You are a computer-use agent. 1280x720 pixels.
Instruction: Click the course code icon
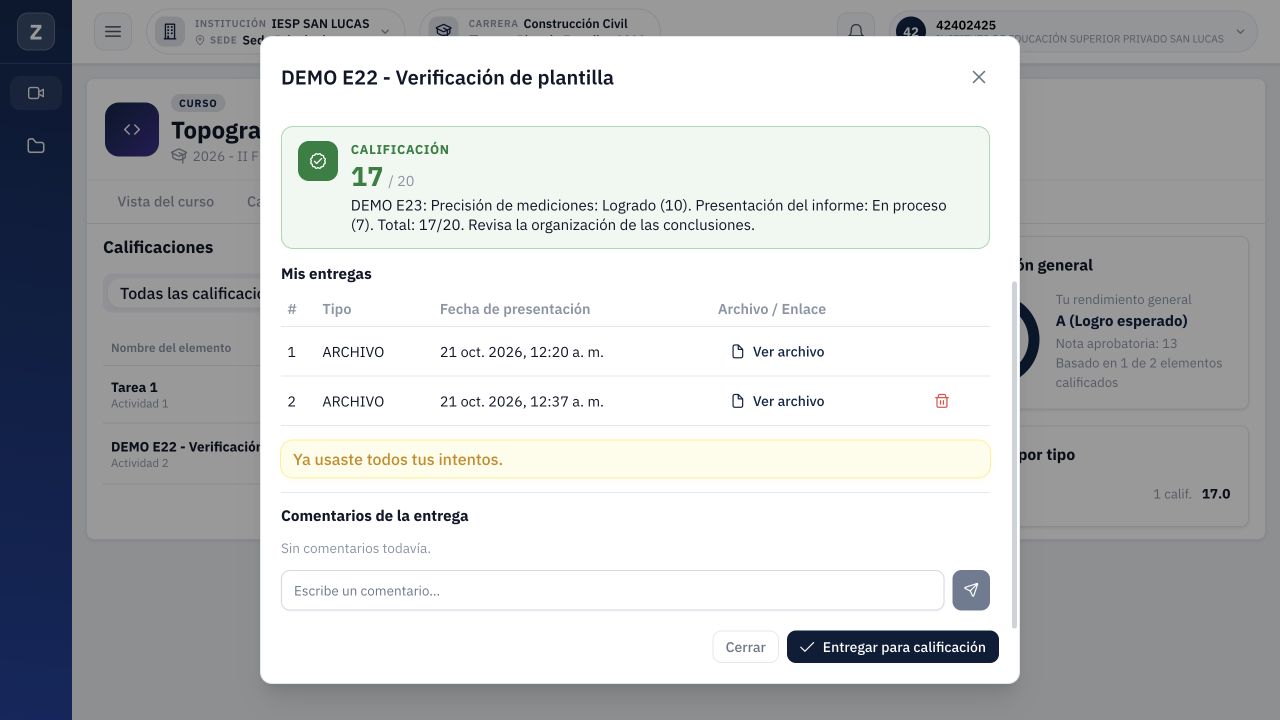point(132,130)
